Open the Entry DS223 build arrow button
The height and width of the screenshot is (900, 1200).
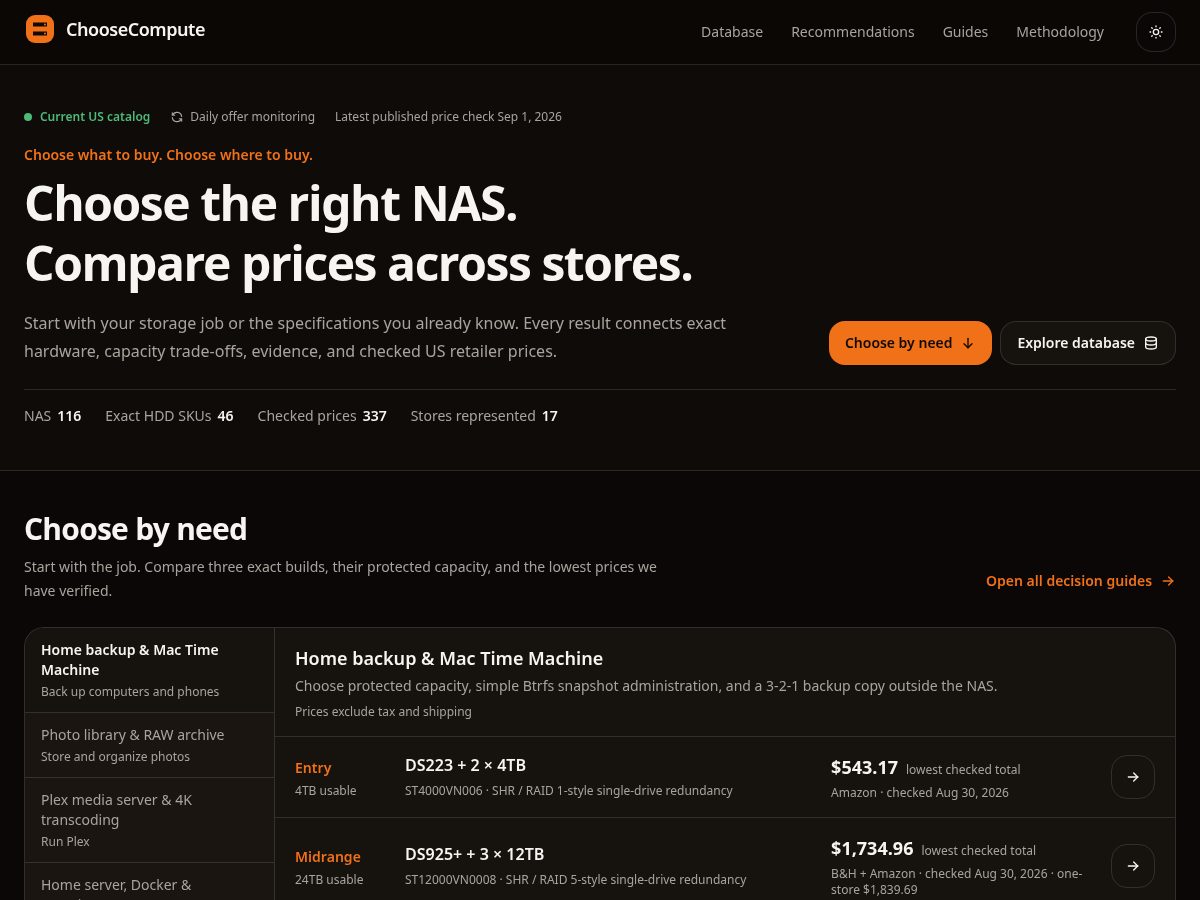[x=1133, y=777]
